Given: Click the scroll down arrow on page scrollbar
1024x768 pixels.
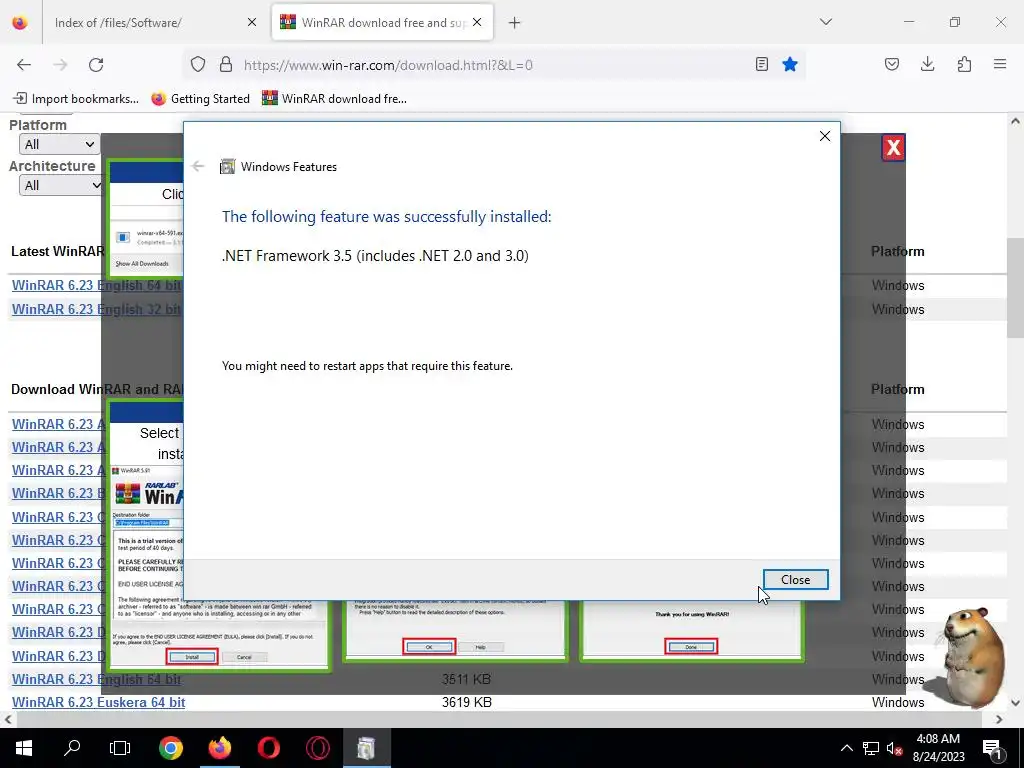Looking at the screenshot, I should pyautogui.click(x=1015, y=703).
